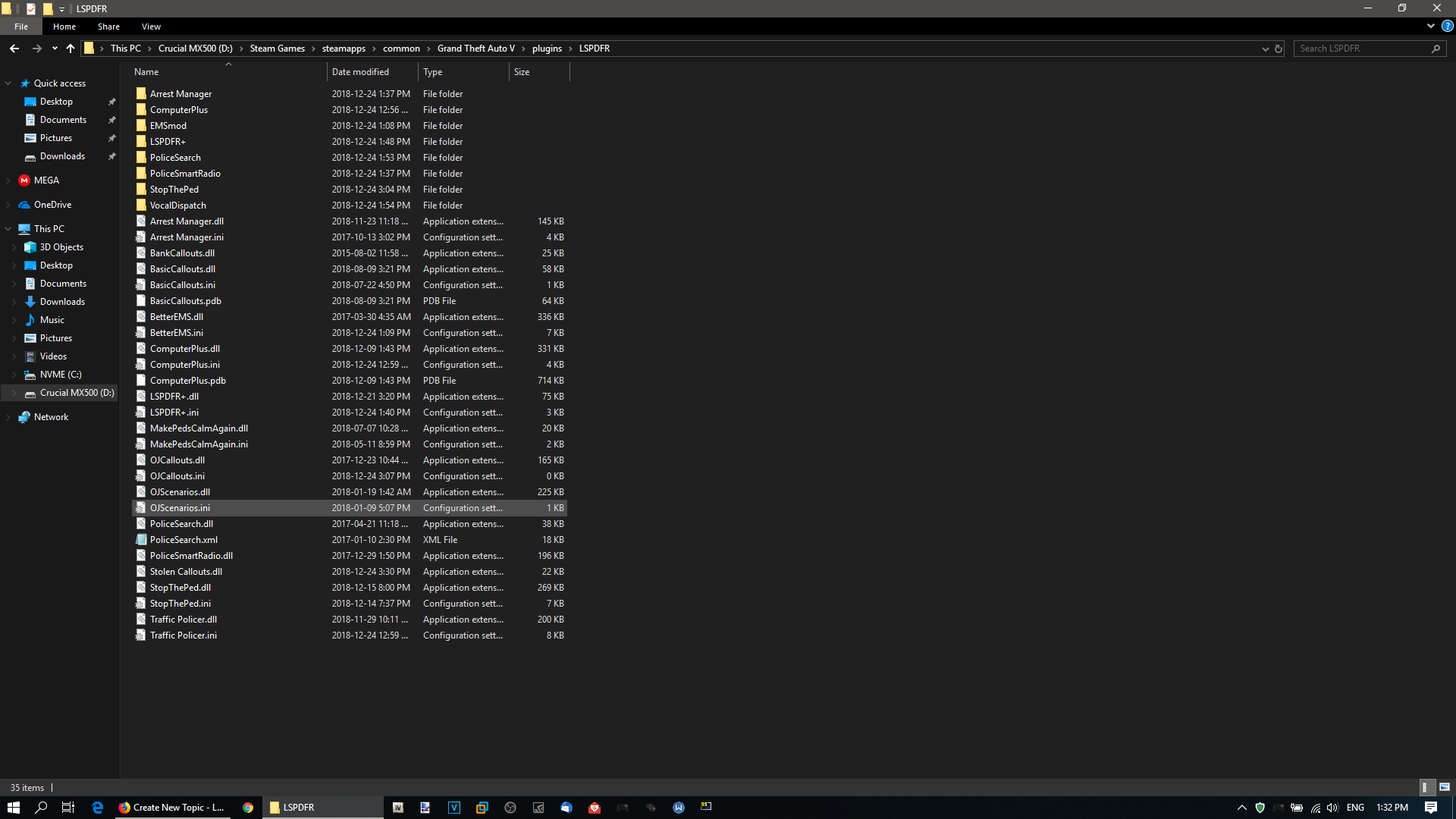Open the Action Center notification icon
This screenshot has height=819, width=1456.
(x=1430, y=808)
